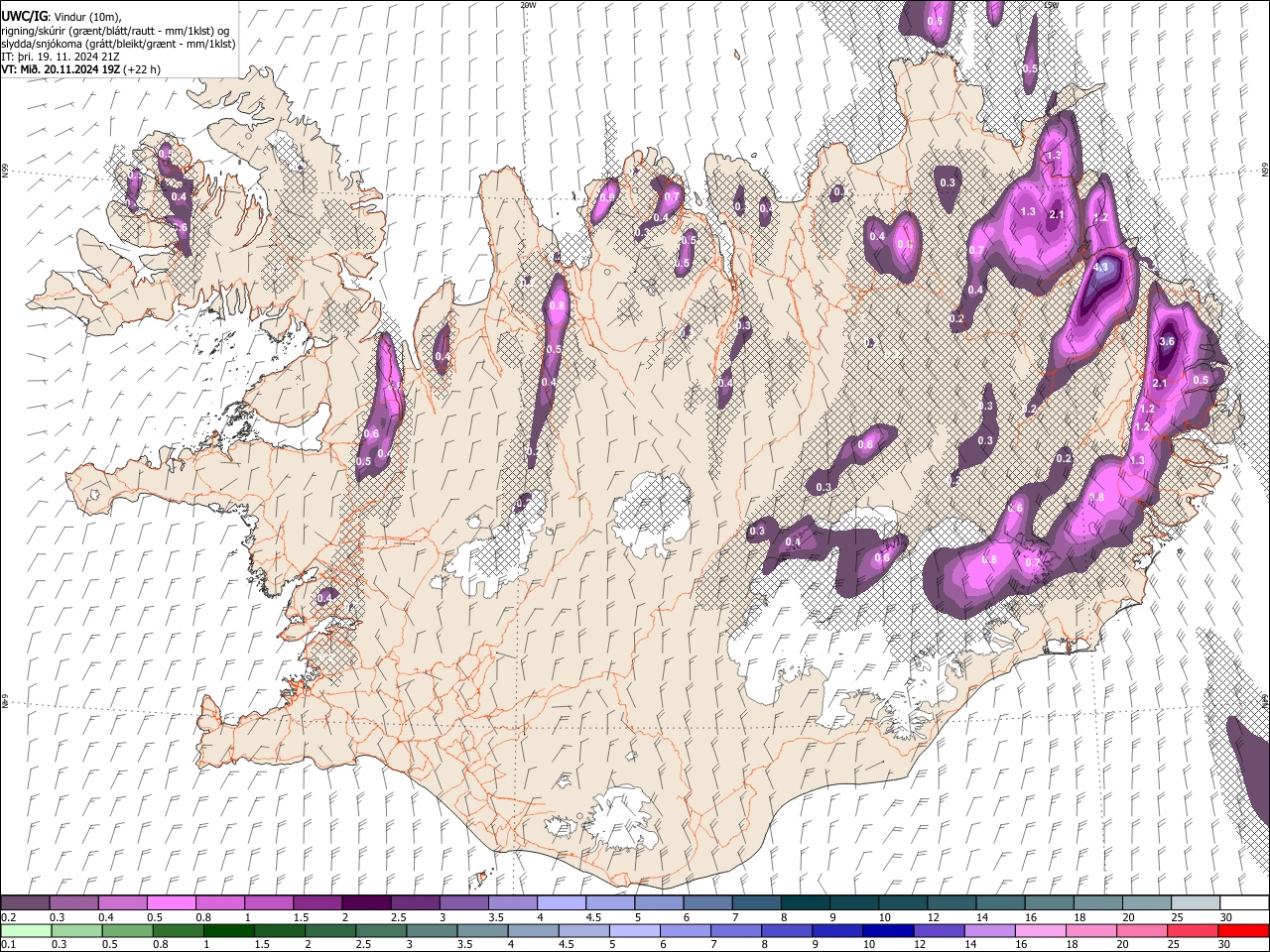The image size is (1270, 952).
Task: Click the darkest green rain swatch labeled 1
Action: point(229,931)
